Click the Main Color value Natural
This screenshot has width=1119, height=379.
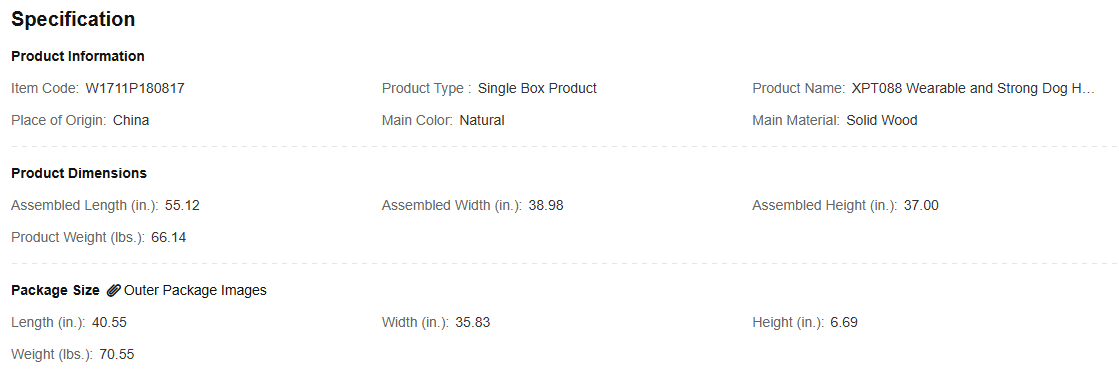pos(482,121)
